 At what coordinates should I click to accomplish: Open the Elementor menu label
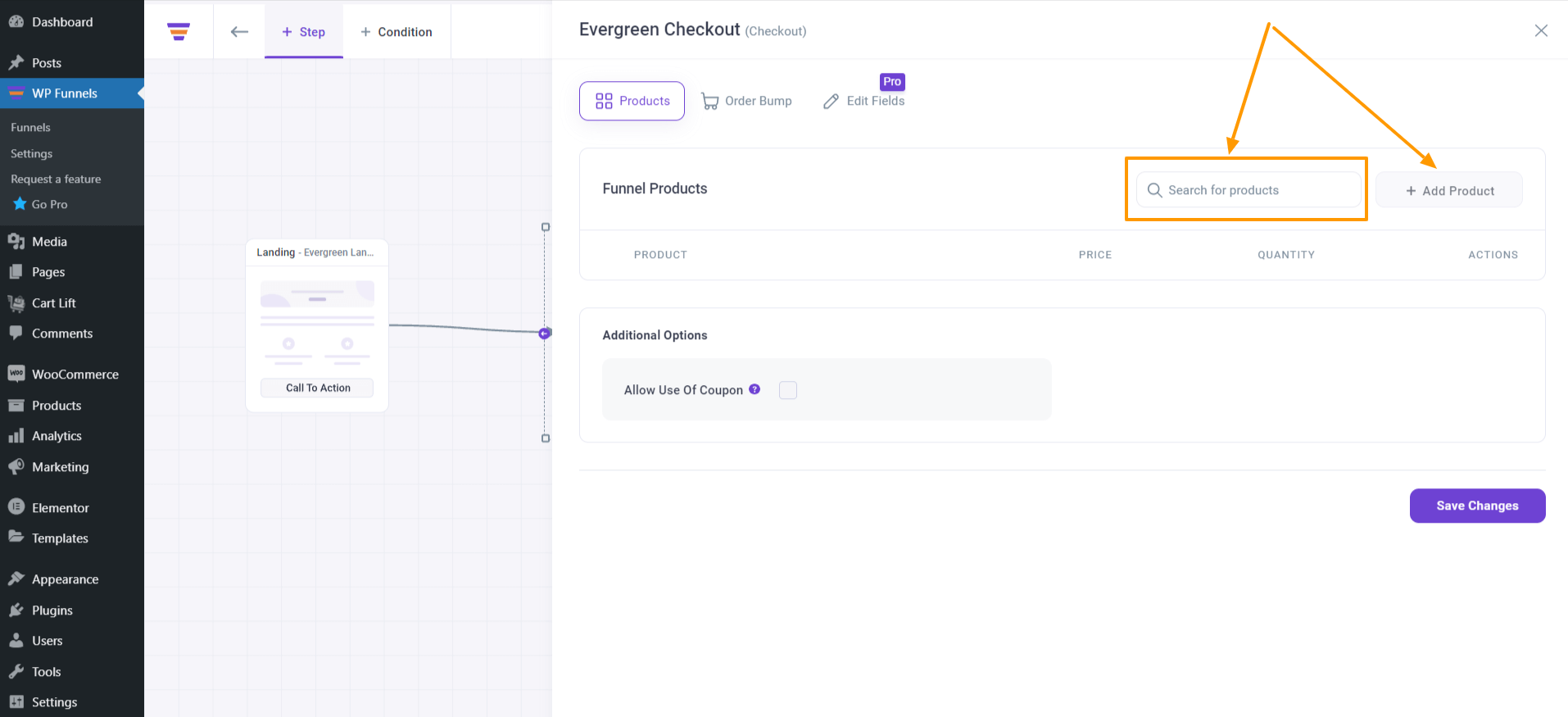[61, 508]
